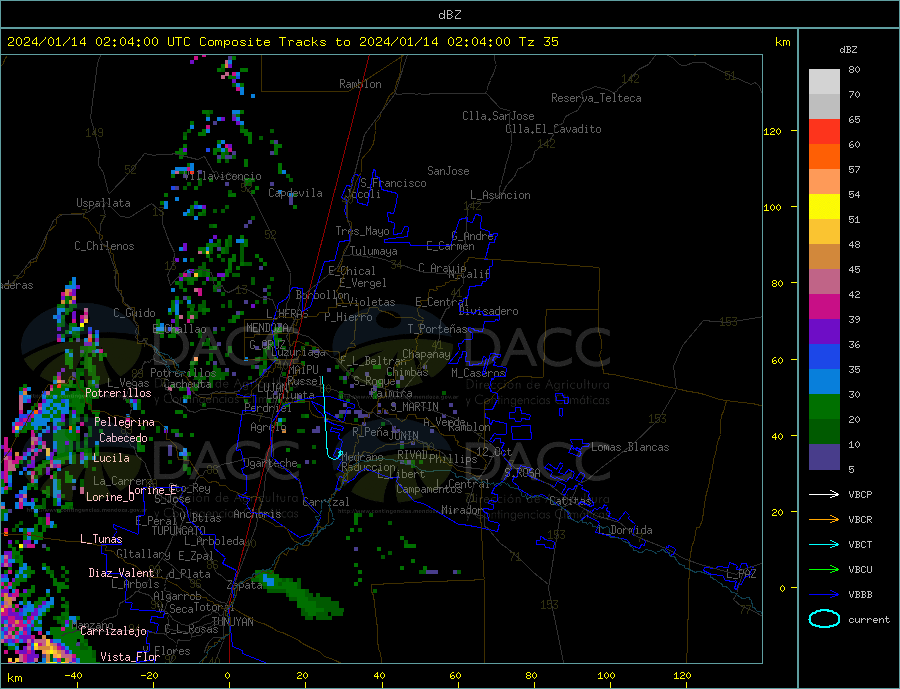Click the 120 tick on vertical axis
Image resolution: width=900 pixels, height=689 pixels.
coord(772,131)
